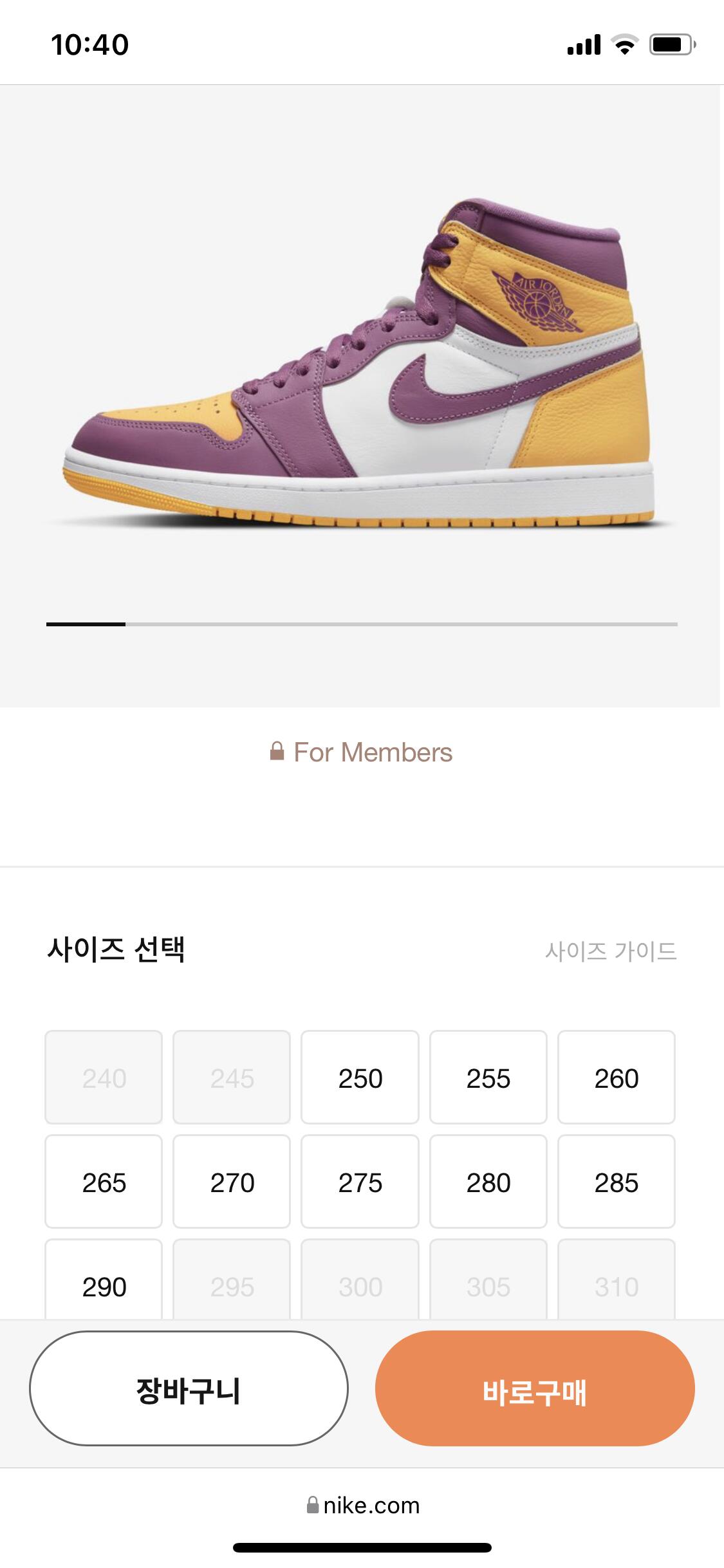
Task: Select shoe size 270
Action: [x=232, y=1182]
